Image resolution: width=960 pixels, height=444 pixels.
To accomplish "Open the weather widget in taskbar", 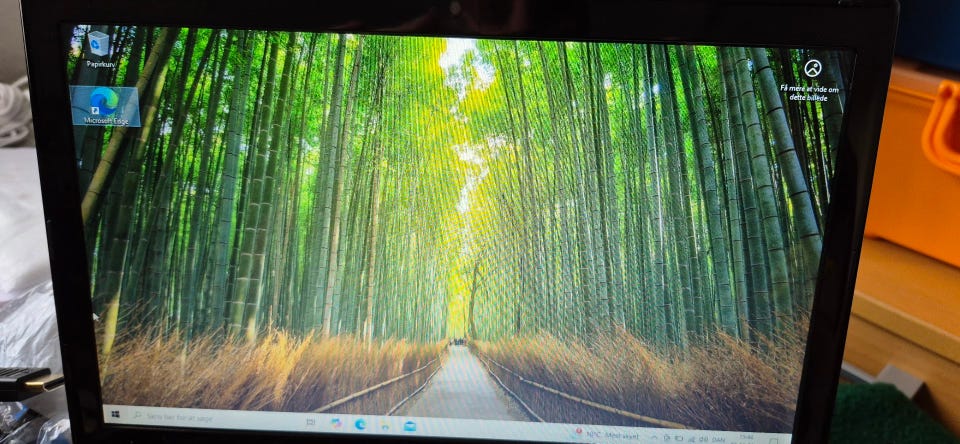I will pos(607,434).
